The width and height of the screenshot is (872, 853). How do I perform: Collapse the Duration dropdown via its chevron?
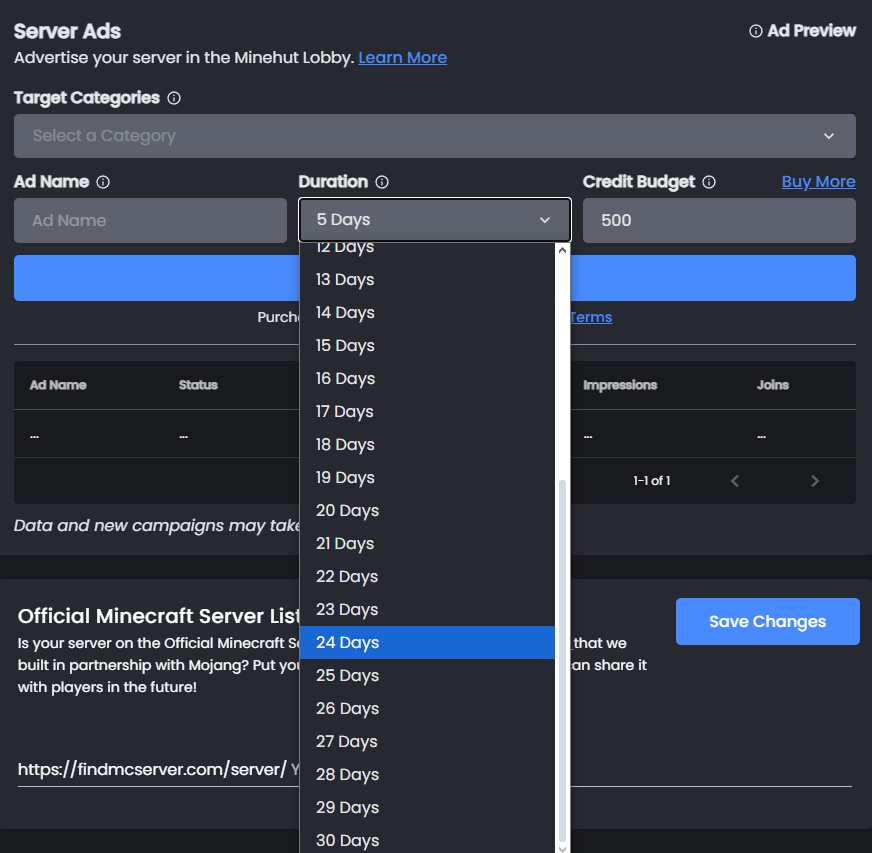click(545, 220)
